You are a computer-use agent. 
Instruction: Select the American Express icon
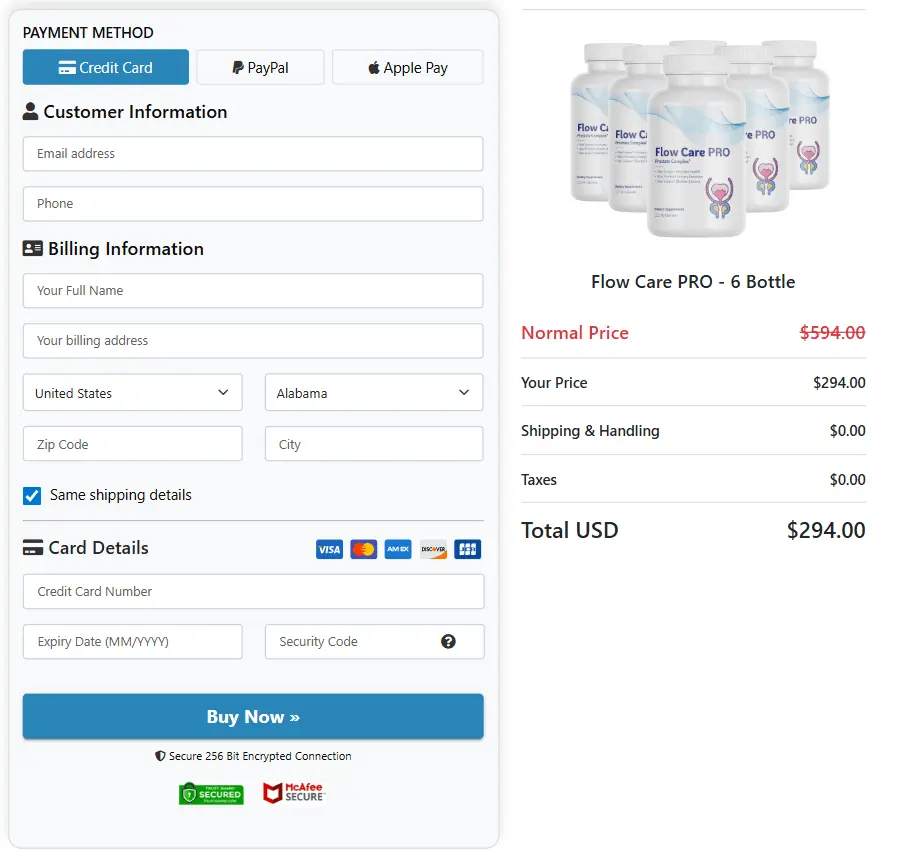[x=397, y=549]
